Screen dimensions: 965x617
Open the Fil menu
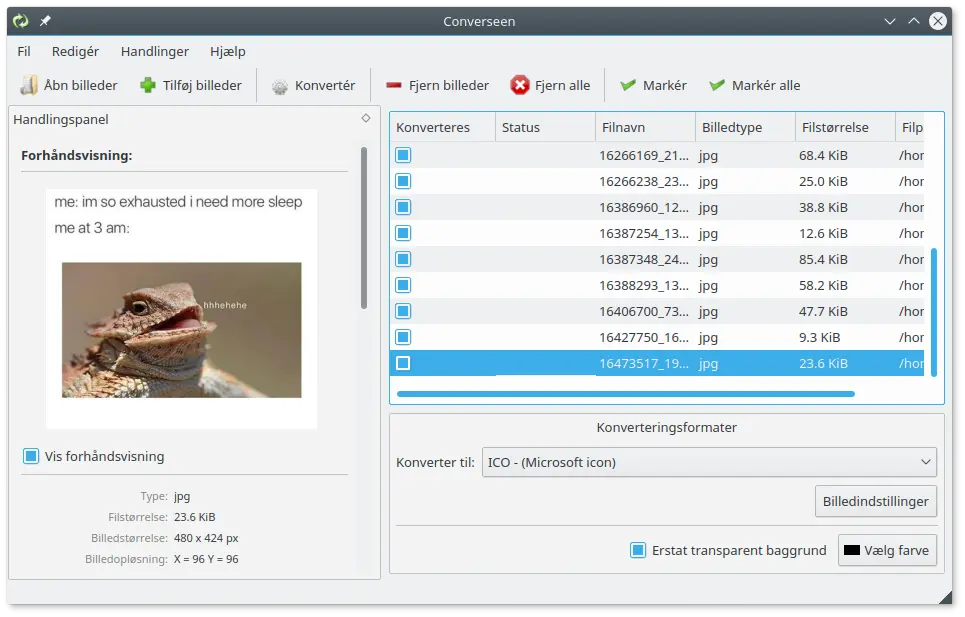pos(24,52)
